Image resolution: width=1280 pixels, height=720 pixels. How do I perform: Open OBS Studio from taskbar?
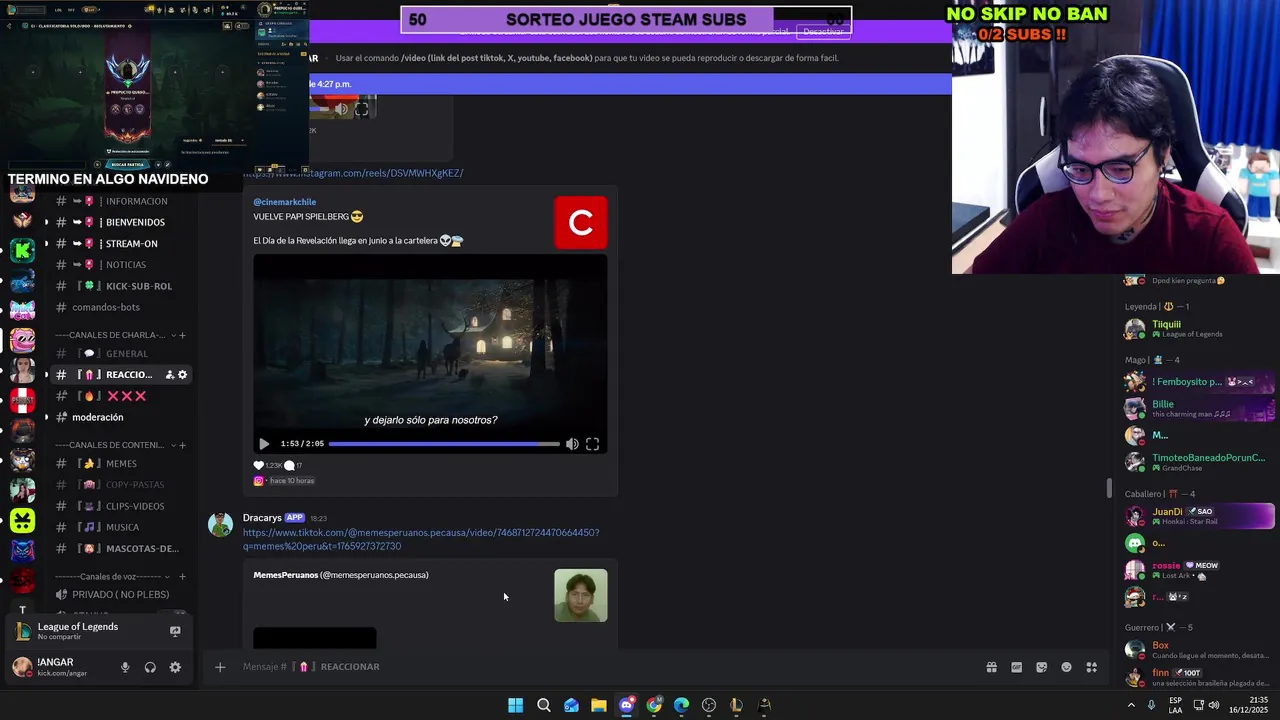pyautogui.click(x=709, y=705)
